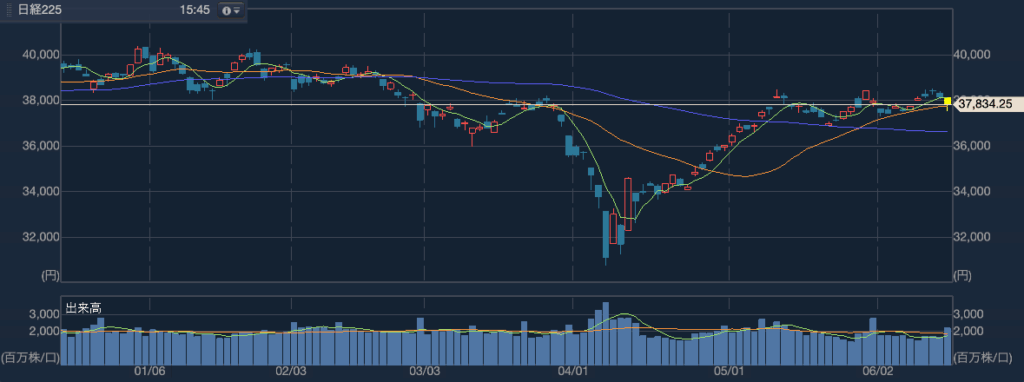Open the info dropdown next to 15:45
Viewport: 1024px width, 382px height.
pos(231,10)
